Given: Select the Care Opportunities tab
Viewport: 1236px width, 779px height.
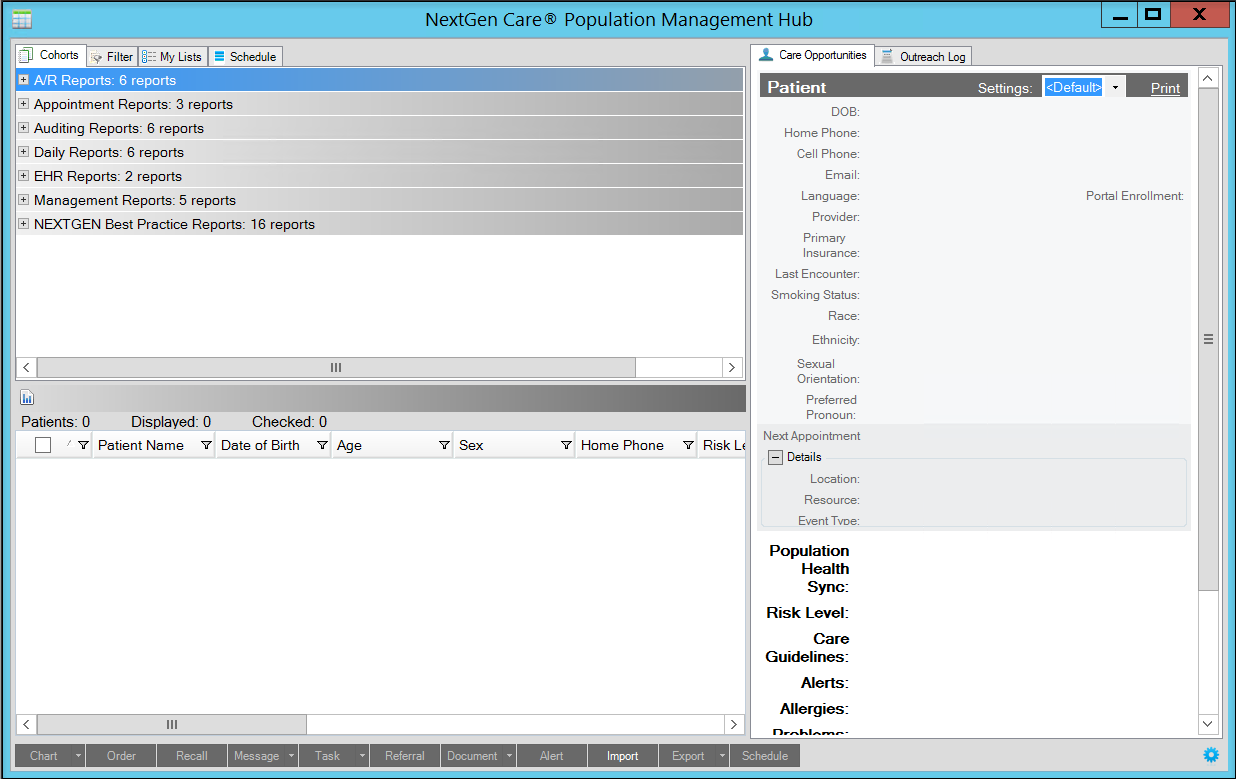Looking at the screenshot, I should (x=812, y=55).
